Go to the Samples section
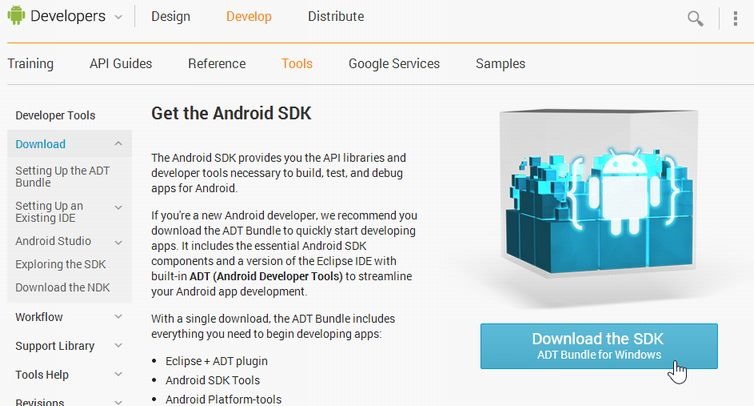 pyautogui.click(x=500, y=63)
